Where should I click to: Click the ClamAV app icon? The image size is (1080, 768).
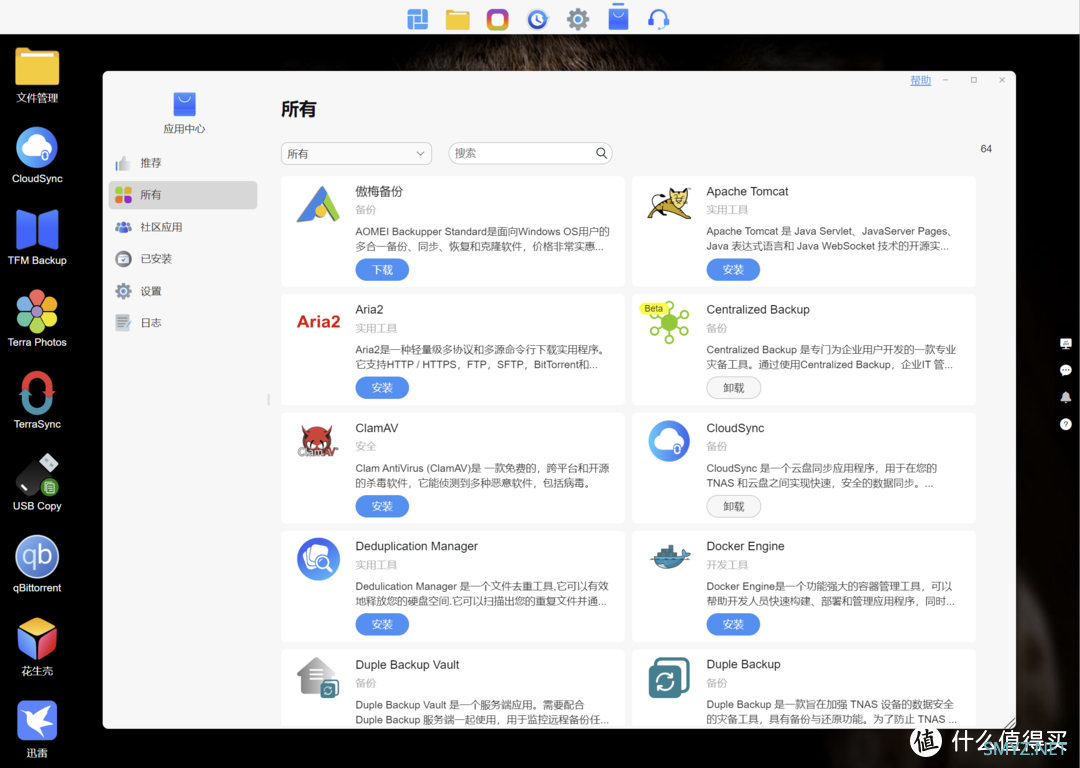(318, 442)
